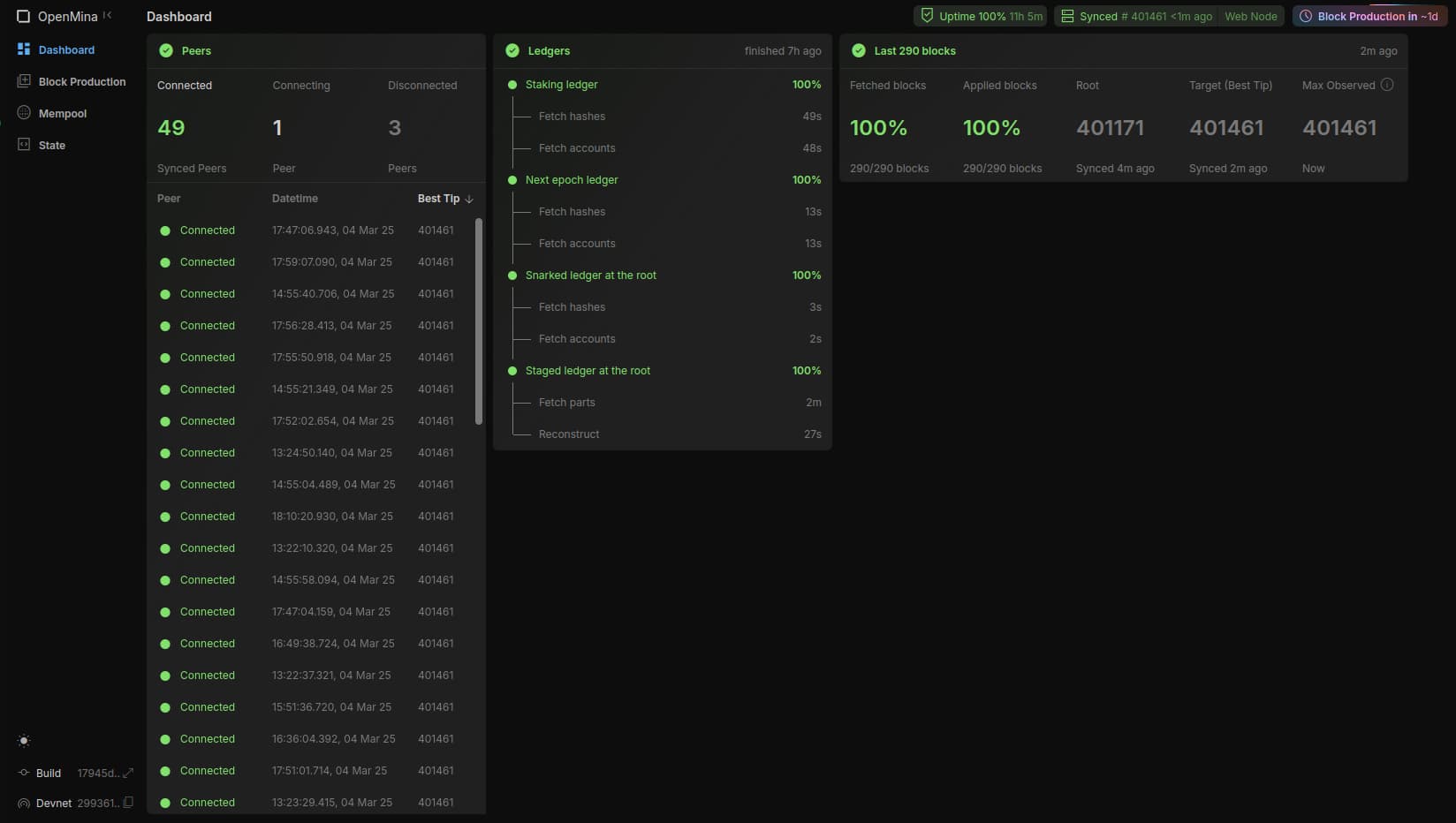
Task: Sort peers by Best Tip column
Action: click(444, 199)
